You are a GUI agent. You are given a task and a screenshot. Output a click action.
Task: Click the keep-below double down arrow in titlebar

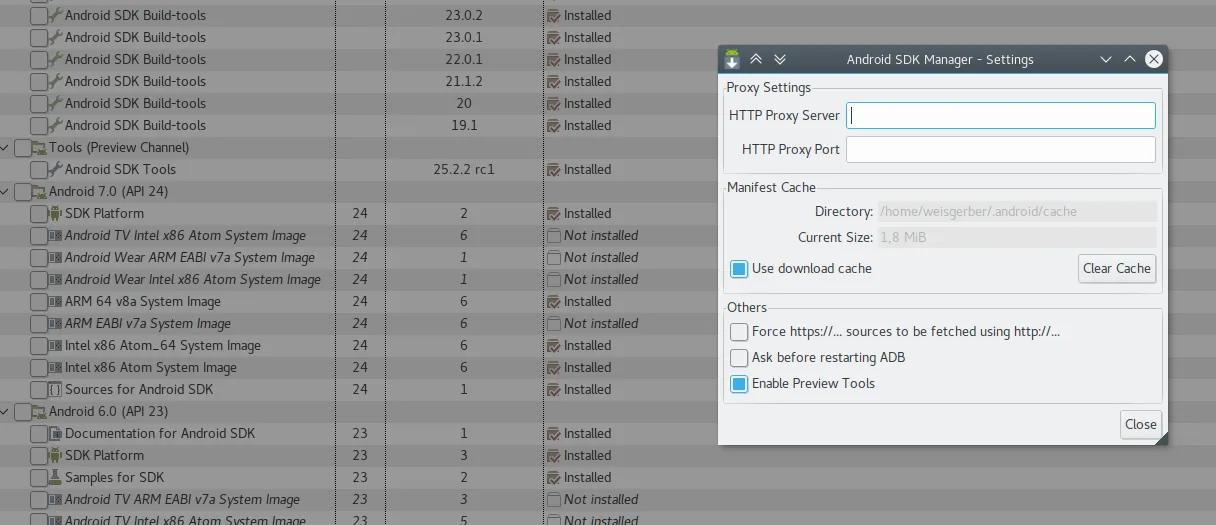click(x=780, y=59)
